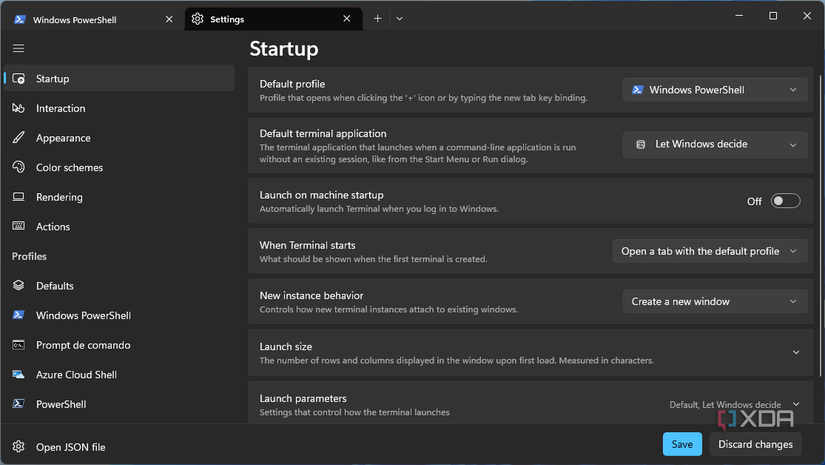This screenshot has height=465, width=825.
Task: Open the Actions keyboard icon
Action: (x=18, y=227)
